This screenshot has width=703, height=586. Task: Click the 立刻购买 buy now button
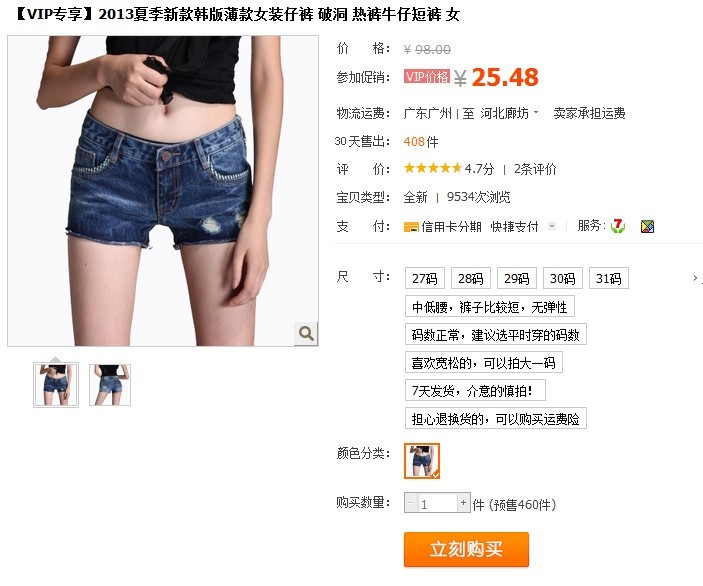466,549
